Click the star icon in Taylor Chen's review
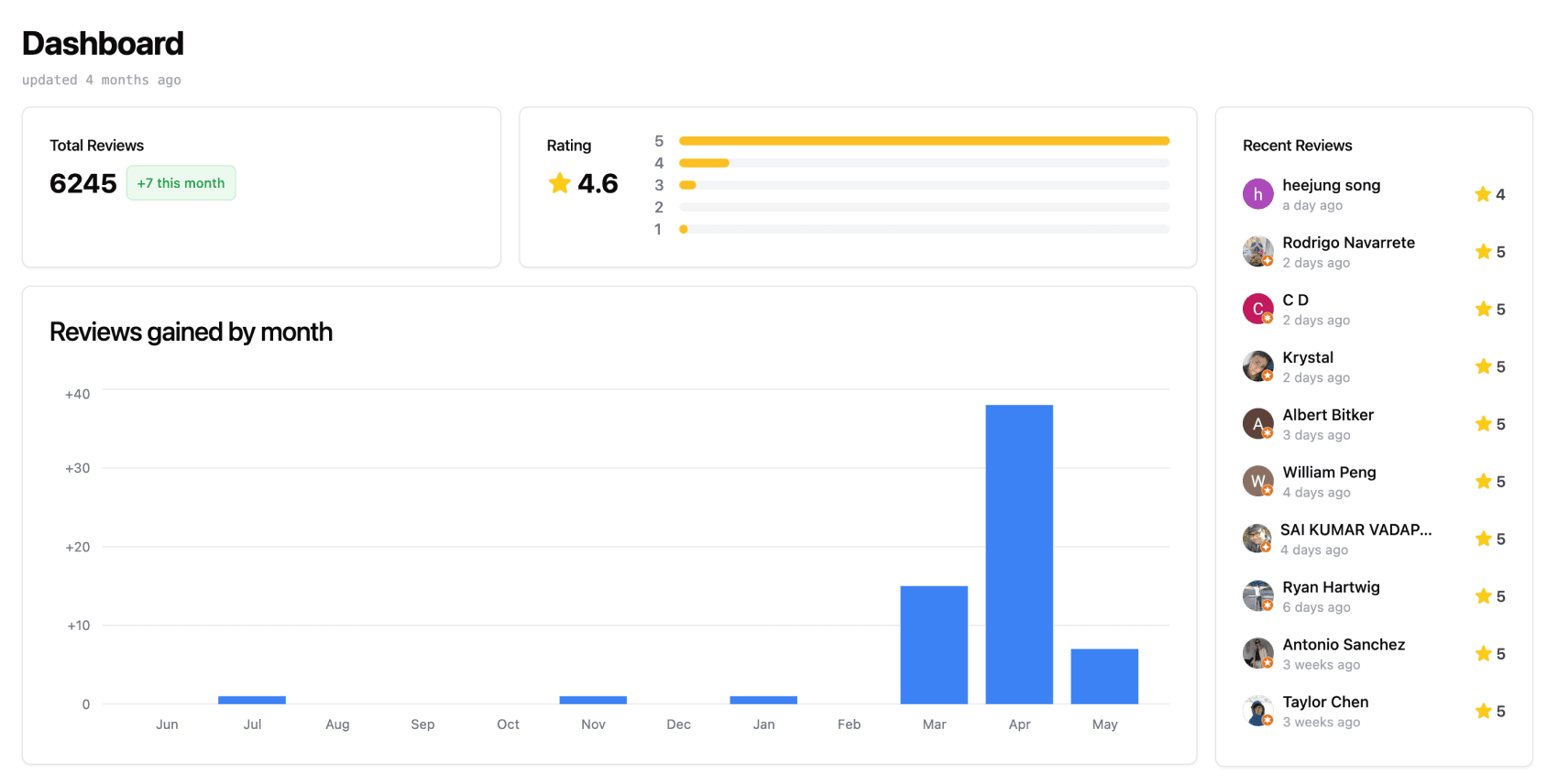The height and width of the screenshot is (784, 1547). point(1483,711)
